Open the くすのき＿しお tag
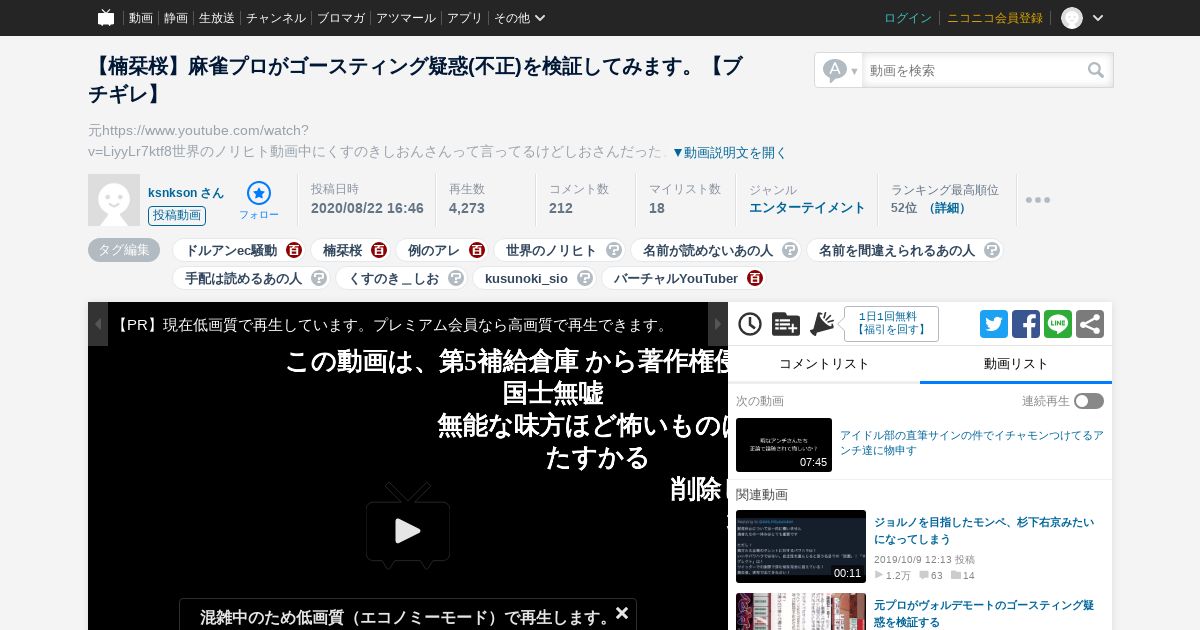This screenshot has width=1200, height=630. [x=394, y=278]
